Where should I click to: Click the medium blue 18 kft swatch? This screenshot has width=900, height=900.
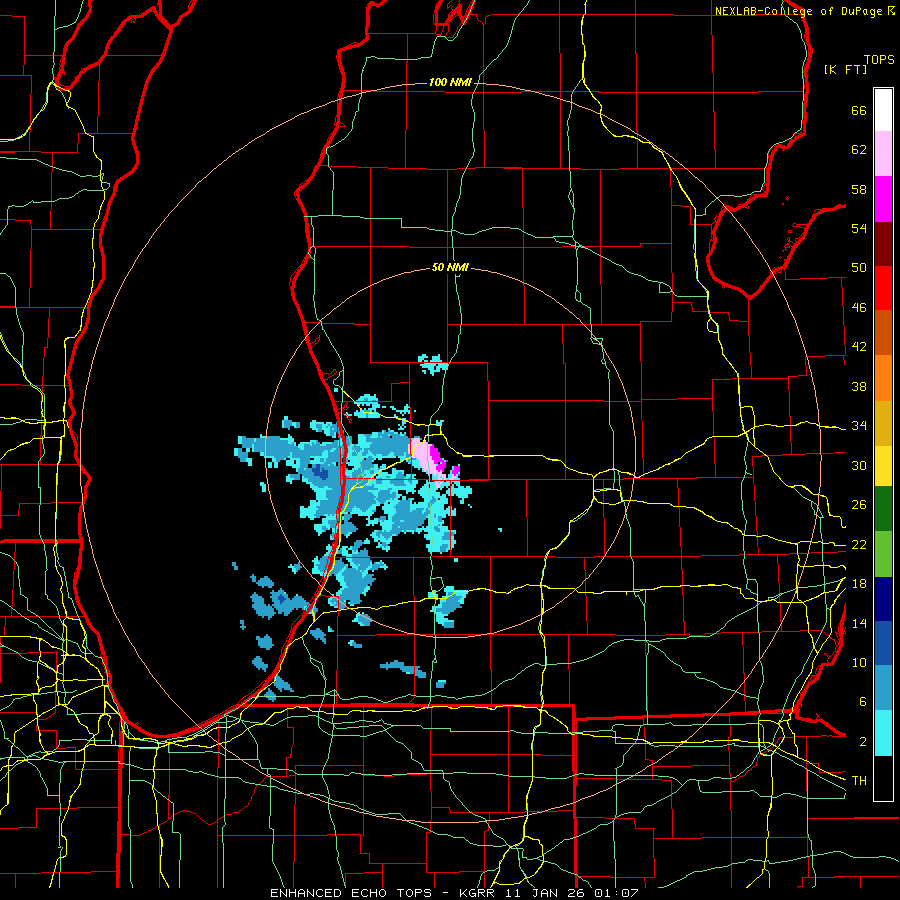click(883, 643)
